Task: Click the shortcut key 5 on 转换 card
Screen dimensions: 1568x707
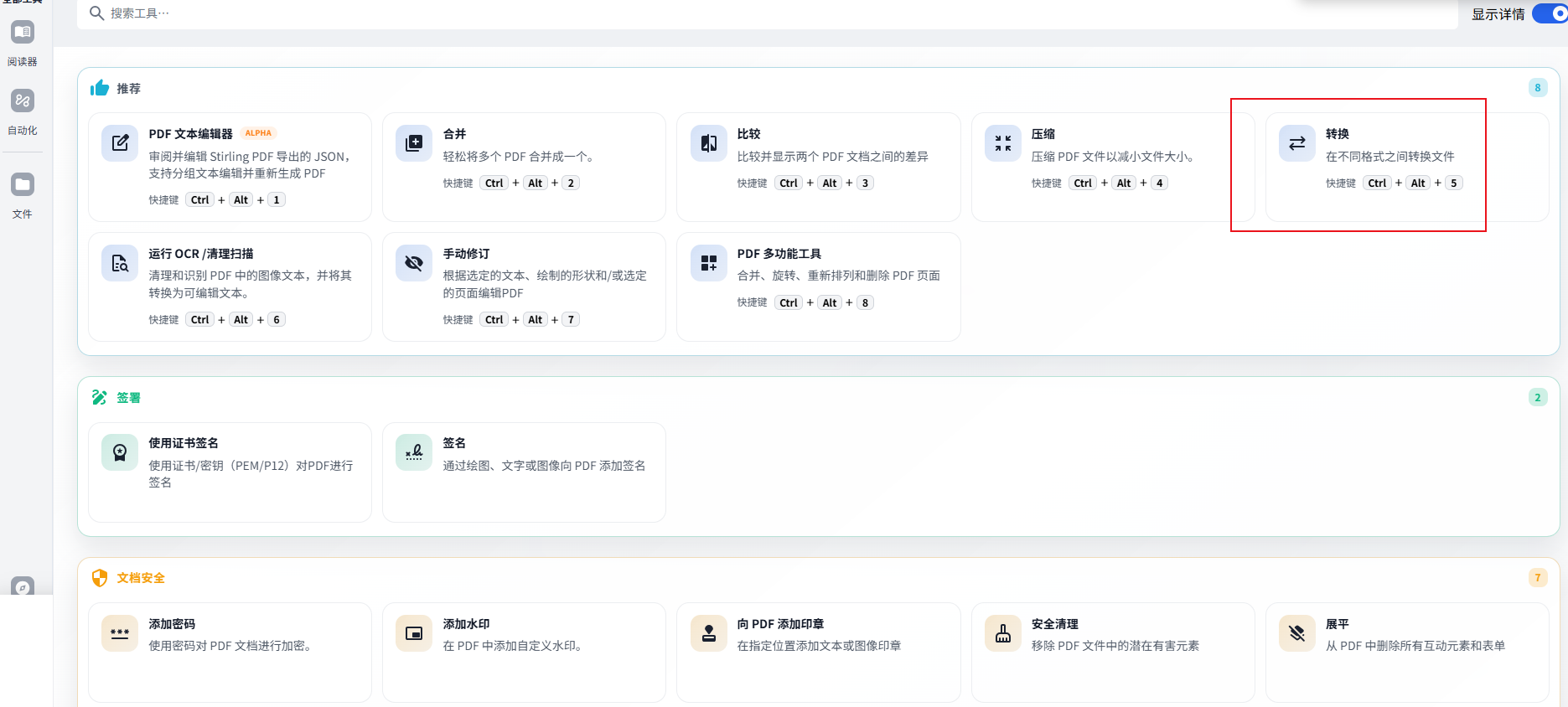Action: [1454, 183]
